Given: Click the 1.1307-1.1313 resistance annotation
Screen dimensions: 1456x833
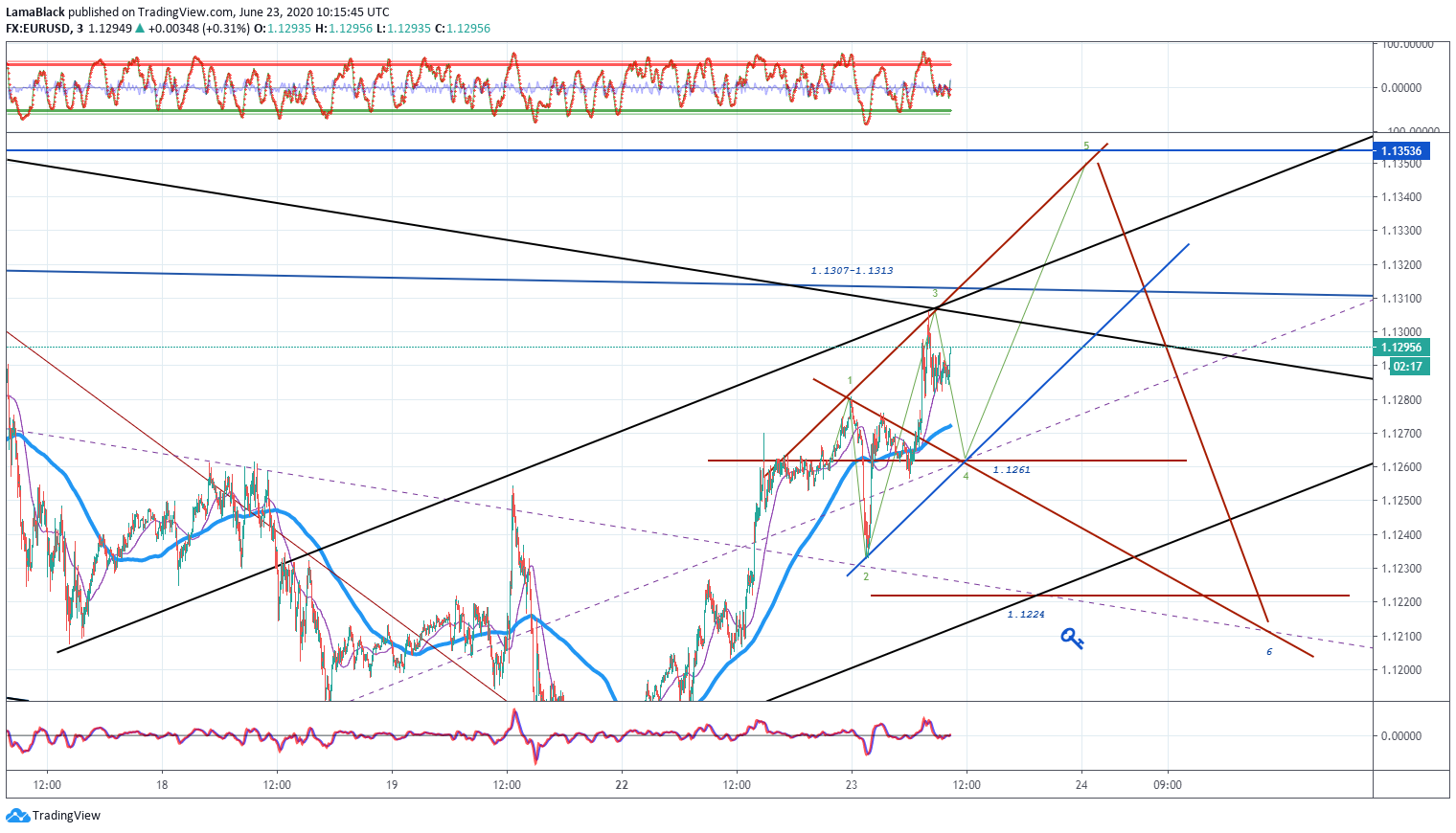Looking at the screenshot, I should pos(852,271).
